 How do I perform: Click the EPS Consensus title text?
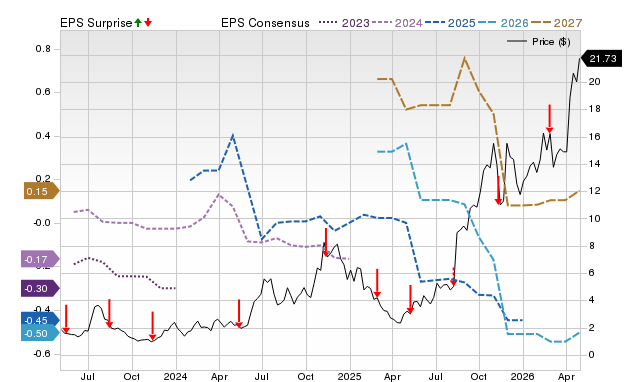[x=265, y=23]
